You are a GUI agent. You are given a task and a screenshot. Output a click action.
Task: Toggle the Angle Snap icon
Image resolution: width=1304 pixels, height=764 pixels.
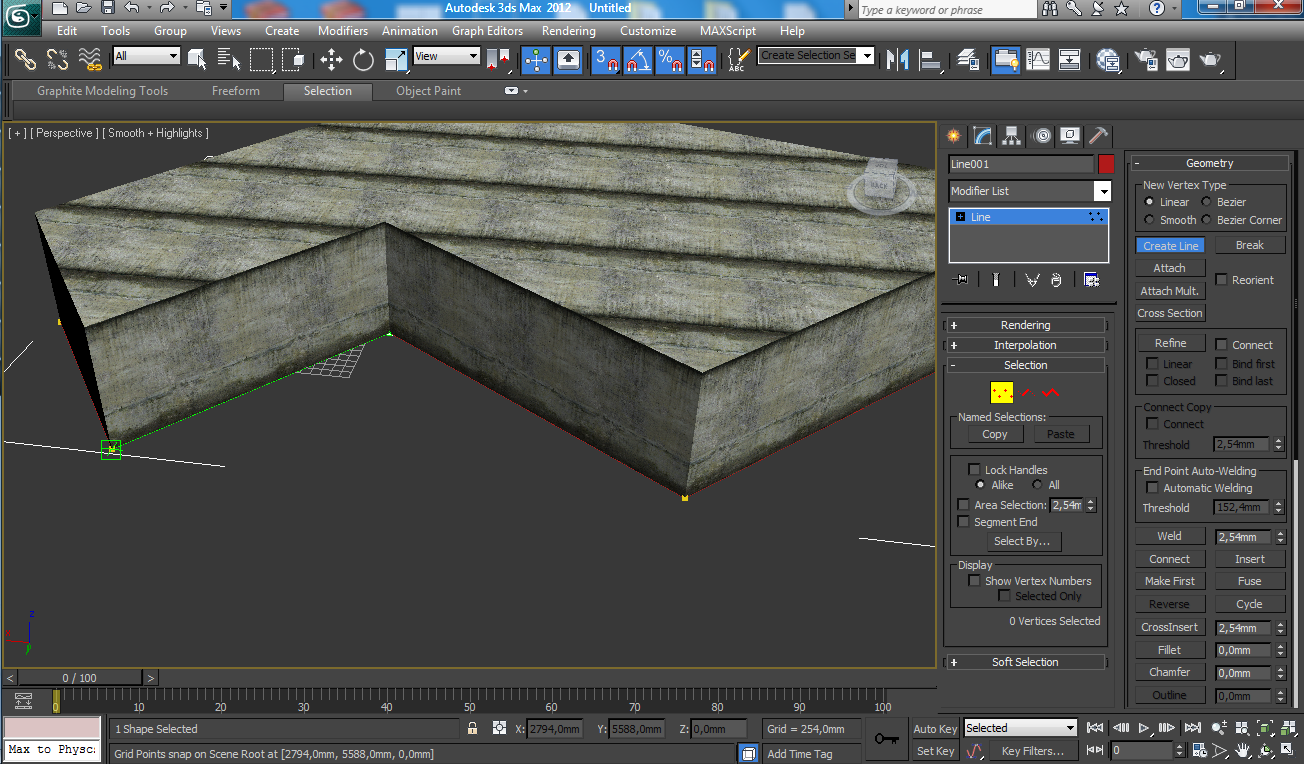click(x=638, y=60)
